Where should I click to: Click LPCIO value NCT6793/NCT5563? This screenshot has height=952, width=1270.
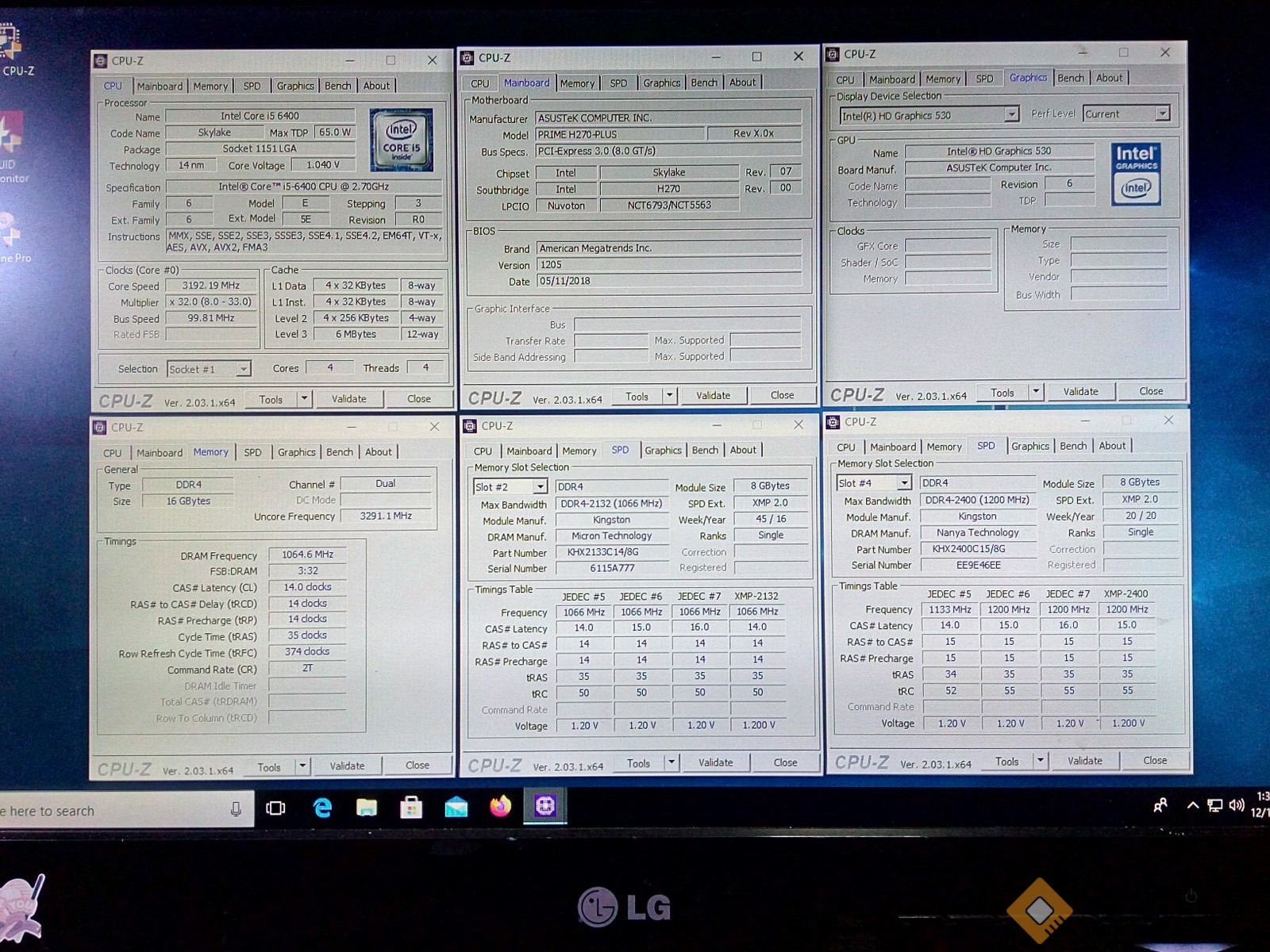pos(669,205)
